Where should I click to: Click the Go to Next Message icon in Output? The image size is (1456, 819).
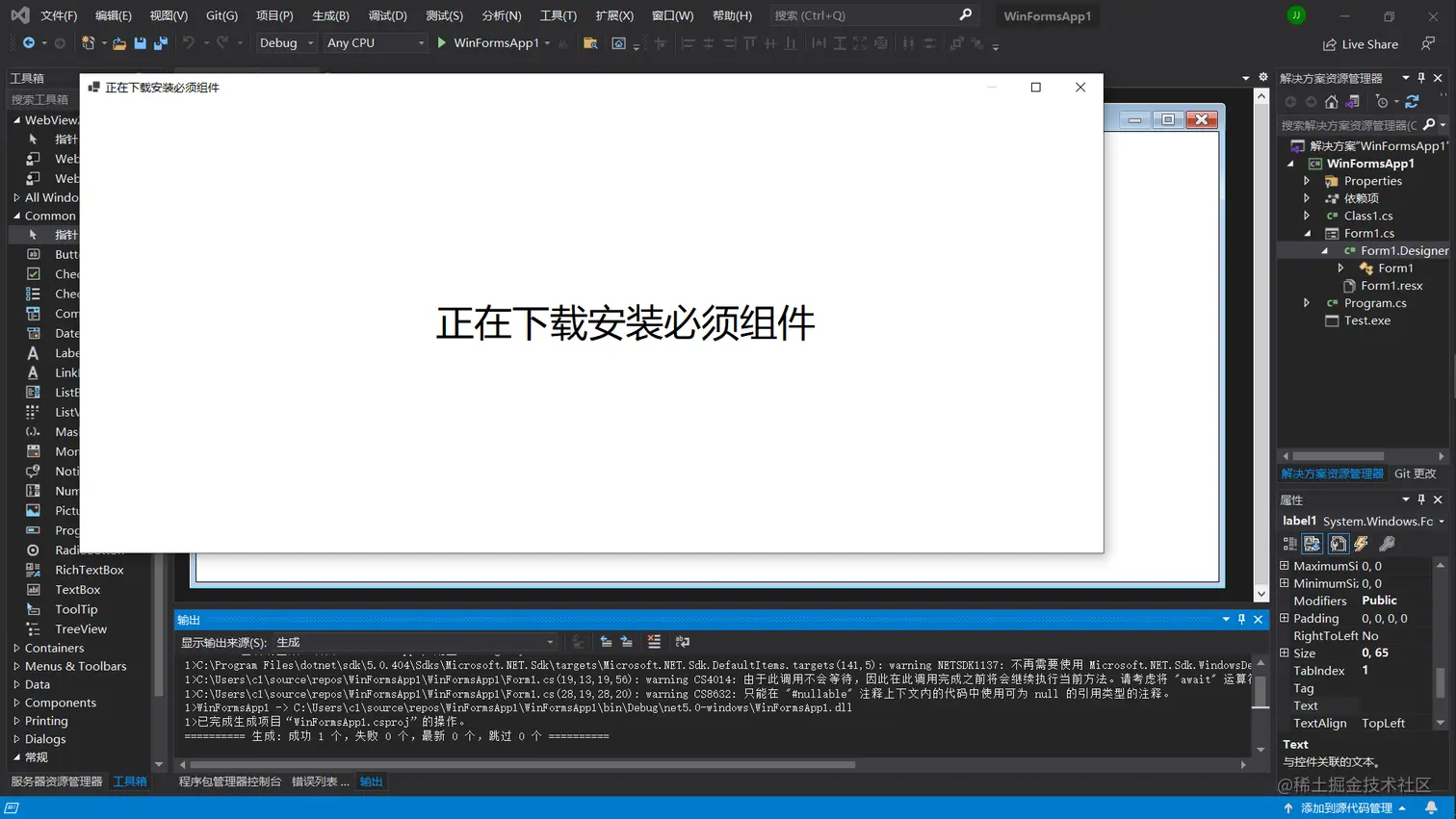click(x=627, y=642)
